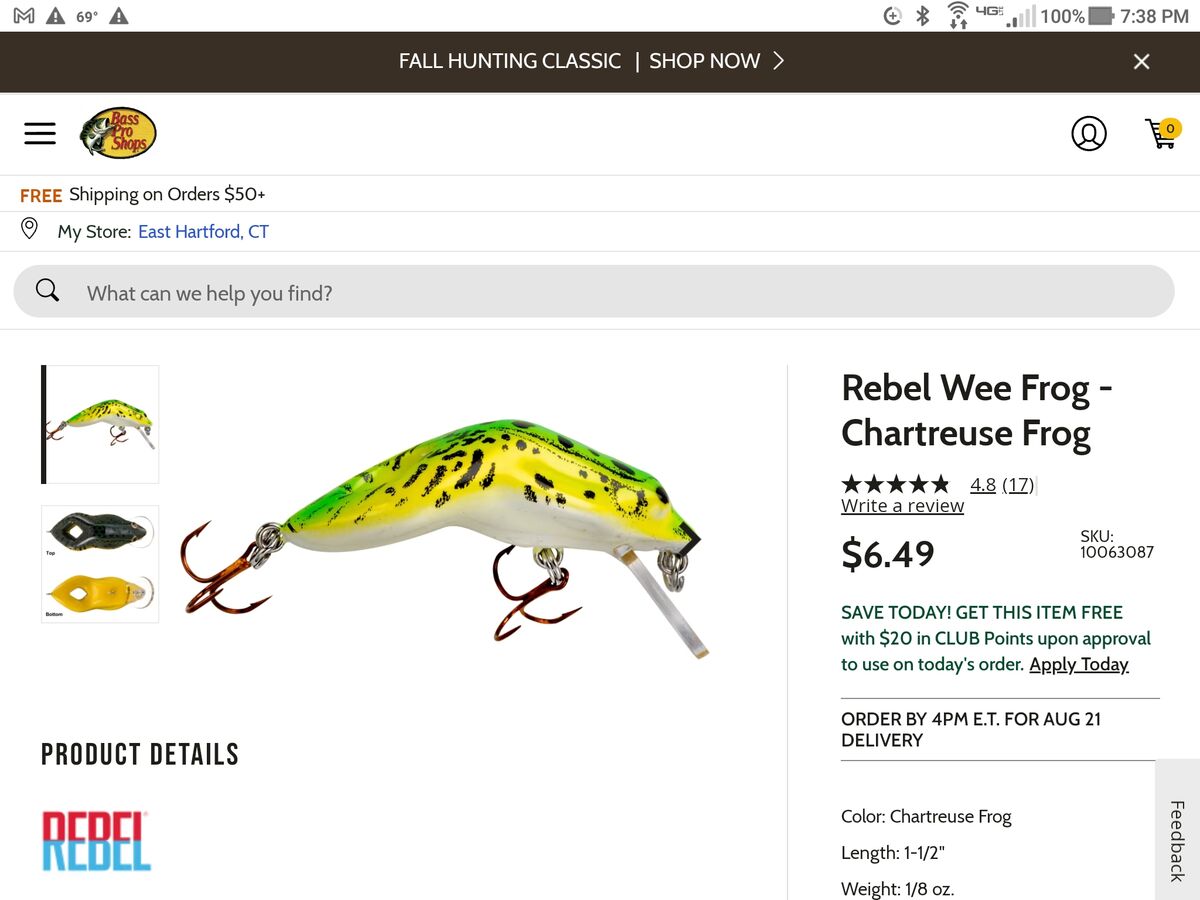Click the Rebel brand logo
This screenshot has height=900, width=1200.
(96, 841)
